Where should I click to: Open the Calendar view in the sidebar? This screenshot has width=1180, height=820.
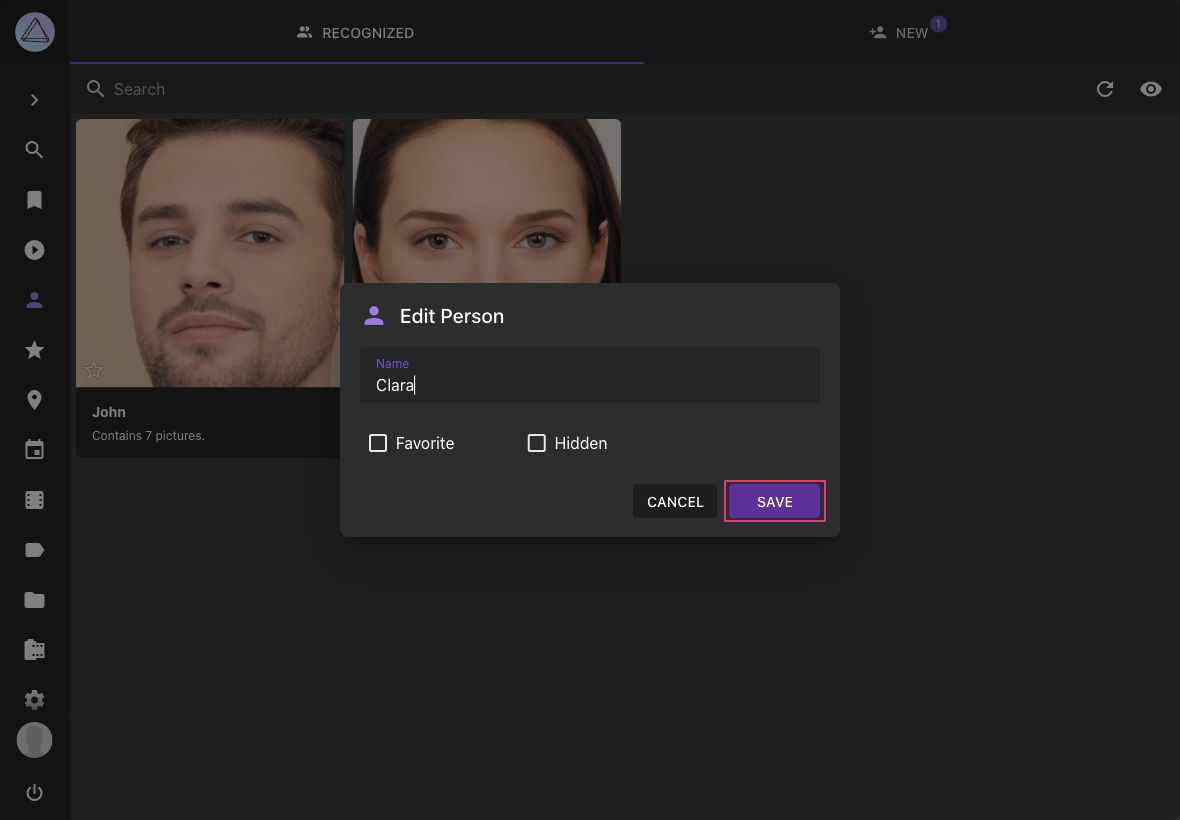[x=34, y=449]
